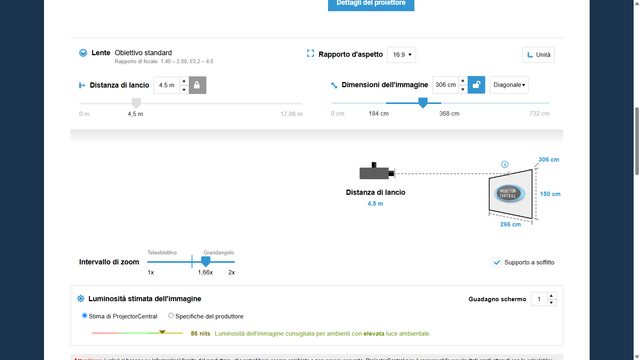Click the 266 cm width label
This screenshot has width=640, height=360.
pos(510,224)
